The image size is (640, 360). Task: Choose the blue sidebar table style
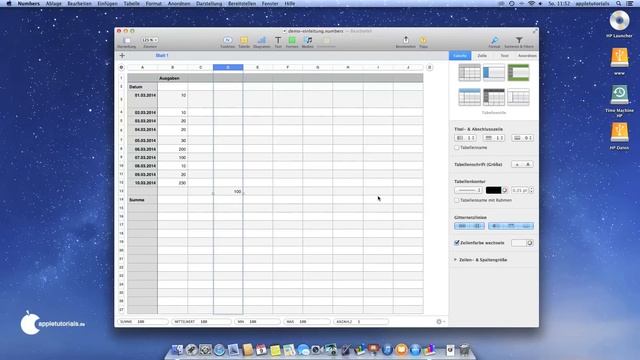[494, 73]
